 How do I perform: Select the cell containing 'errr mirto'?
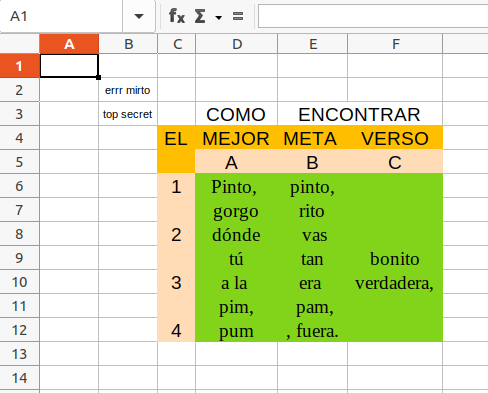[x=128, y=90]
